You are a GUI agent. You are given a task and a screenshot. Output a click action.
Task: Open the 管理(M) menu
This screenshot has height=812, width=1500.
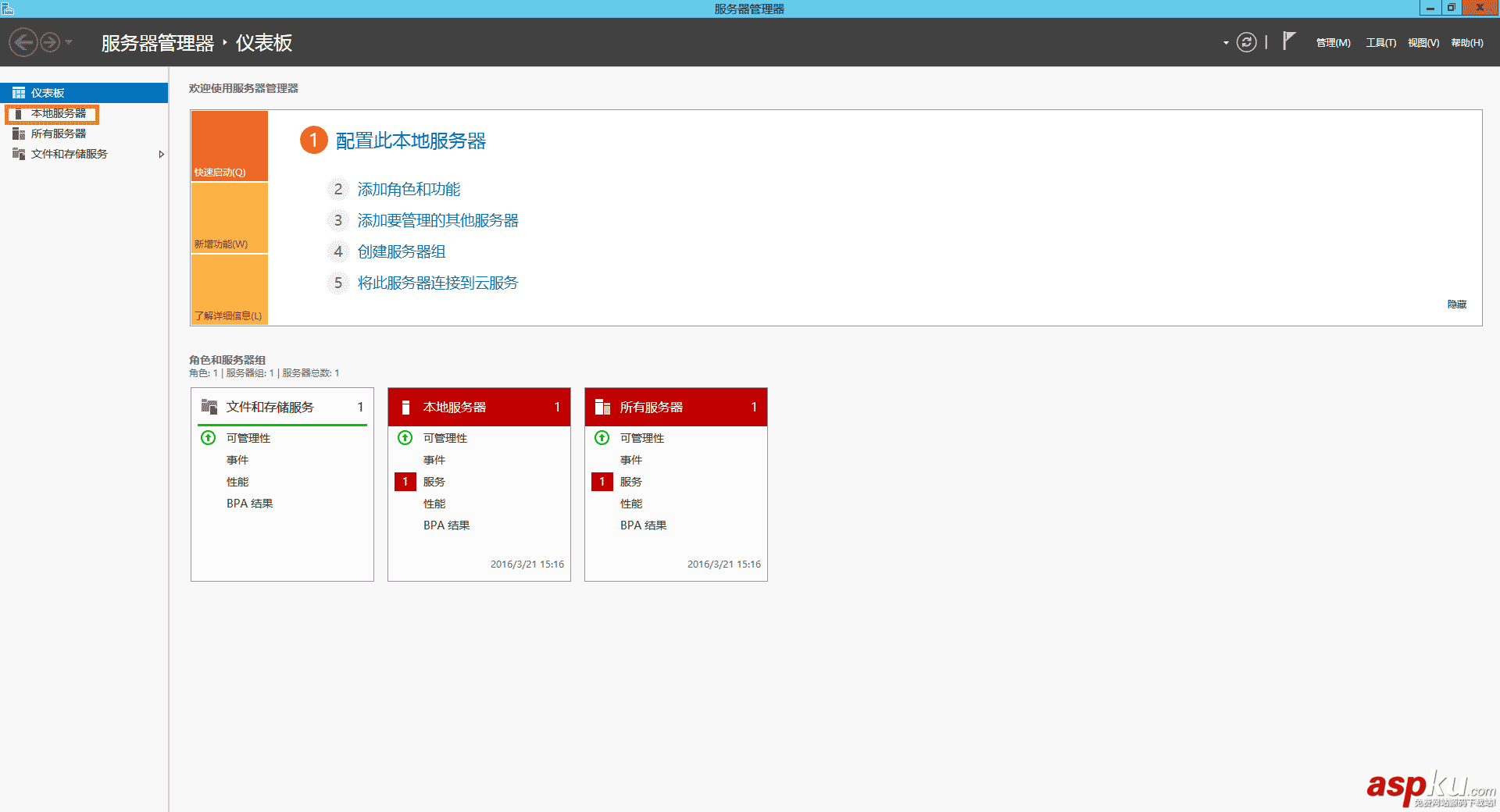tap(1333, 43)
